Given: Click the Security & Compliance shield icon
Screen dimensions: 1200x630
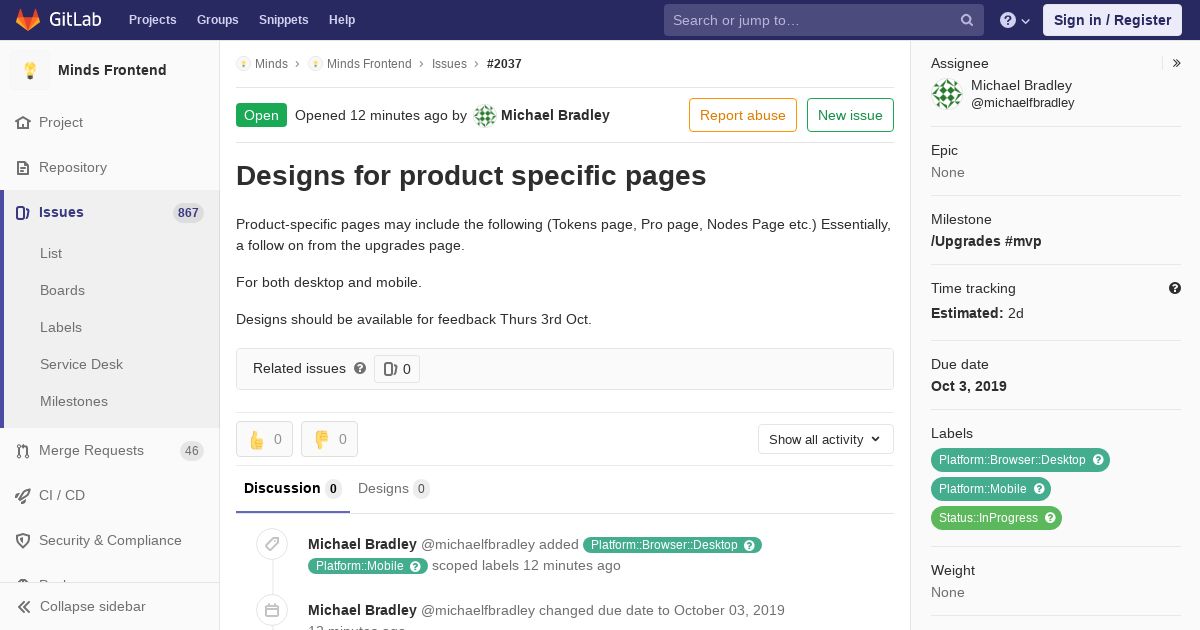Looking at the screenshot, I should coord(23,540).
